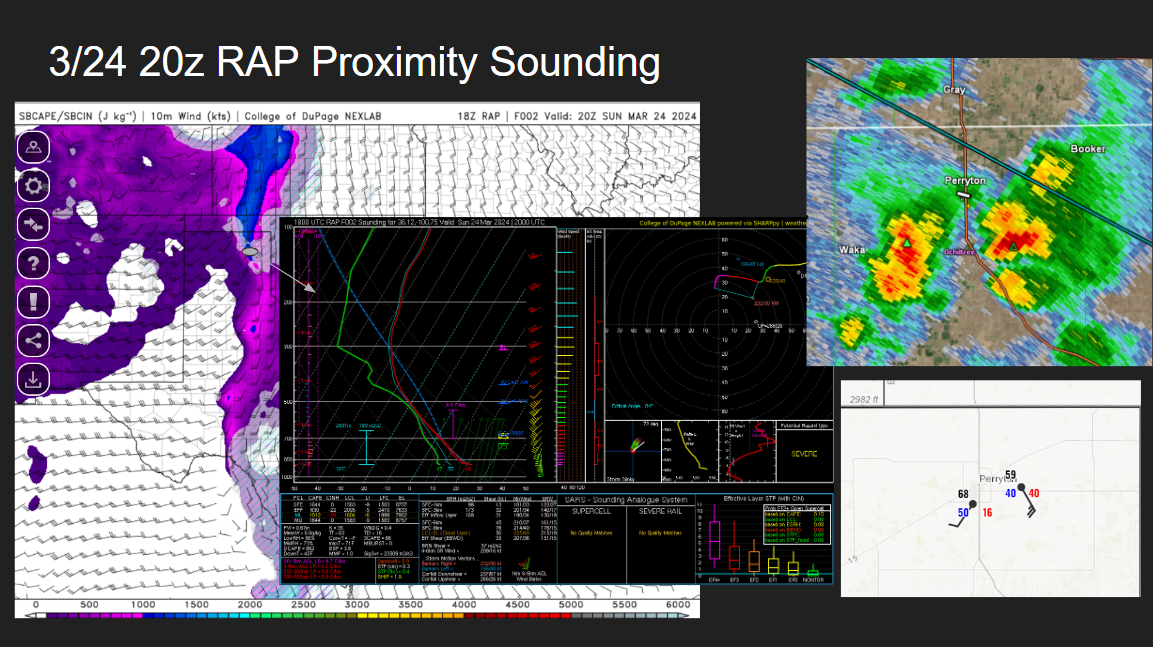
Task: Click the hodograph panel in the sounding
Action: click(x=718, y=324)
